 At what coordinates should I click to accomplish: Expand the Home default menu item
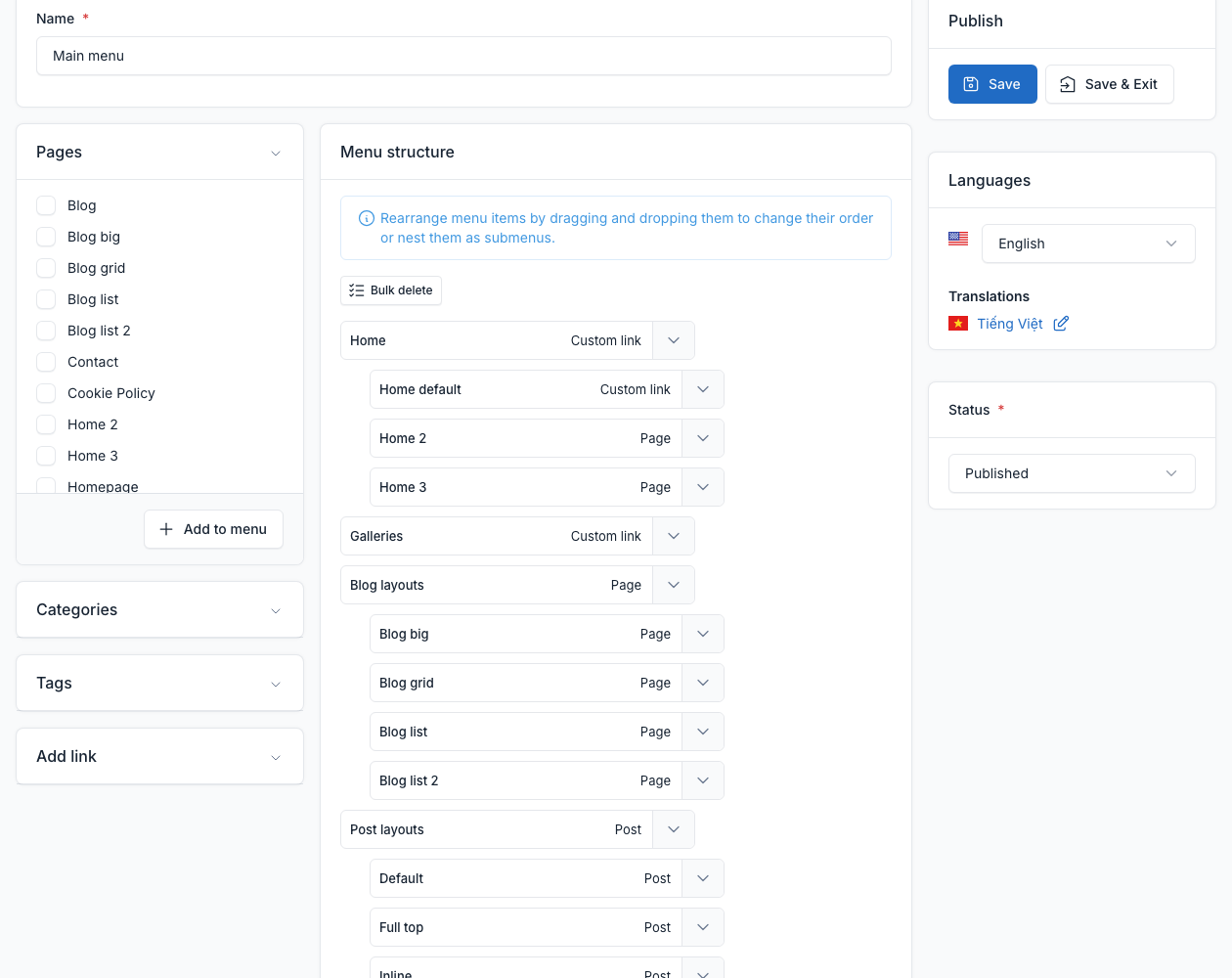[703, 389]
